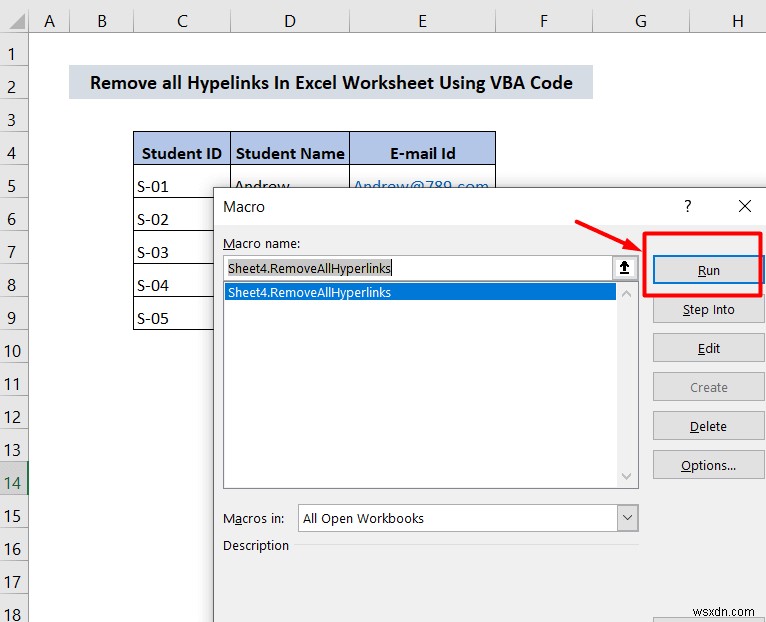This screenshot has height=622, width=766.
Task: Click macro list scroll up arrow
Action: tap(627, 294)
